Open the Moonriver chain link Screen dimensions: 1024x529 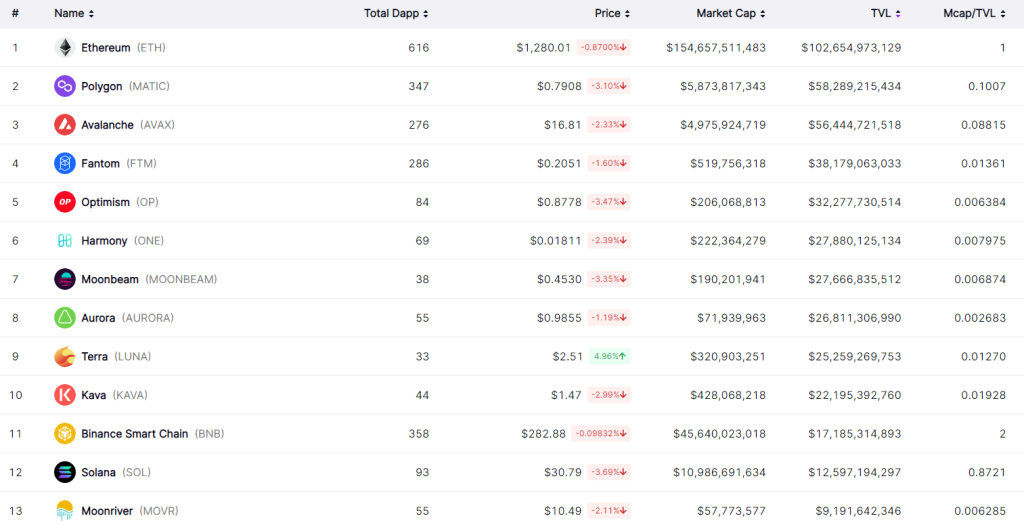[108, 511]
